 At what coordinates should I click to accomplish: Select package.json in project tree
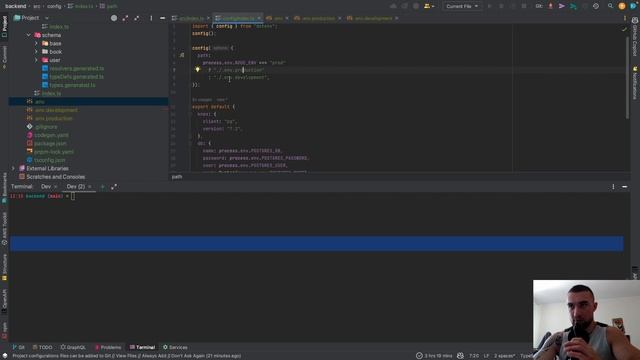pos(50,143)
